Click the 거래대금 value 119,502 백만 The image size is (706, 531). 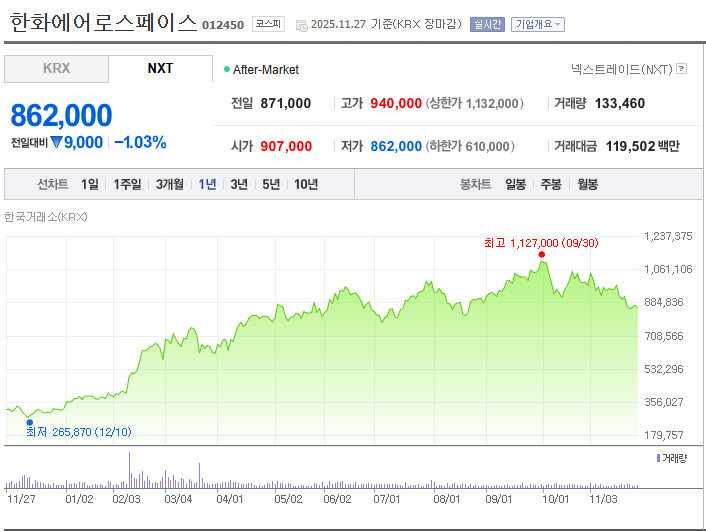(x=643, y=146)
